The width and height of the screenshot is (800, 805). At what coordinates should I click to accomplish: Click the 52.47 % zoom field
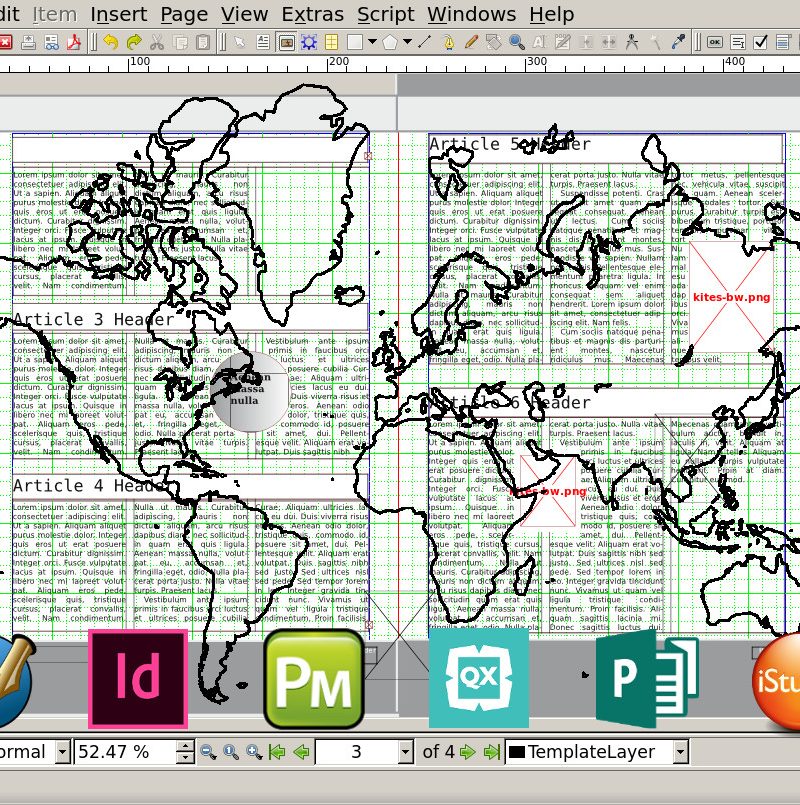[126, 752]
